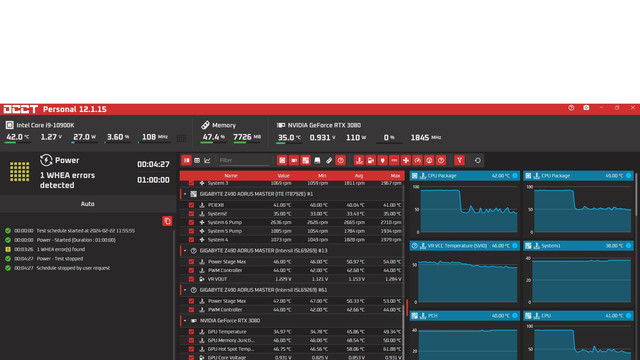The width and height of the screenshot is (640, 360).
Task: Click the OCCT logo
Action: 20,109
